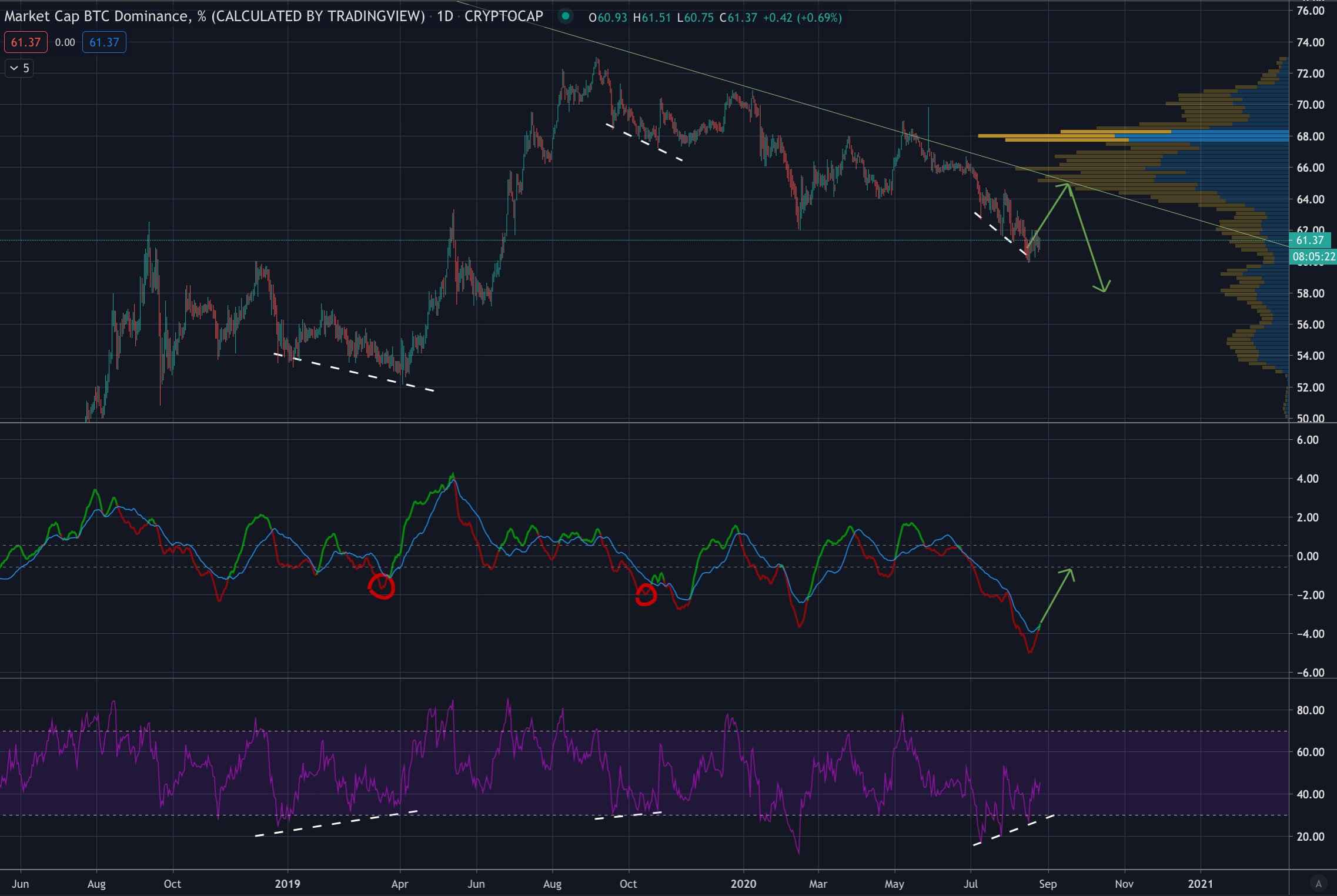This screenshot has width=1337, height=896.
Task: Click the CRYPTOCAP exchange label
Action: [504, 16]
